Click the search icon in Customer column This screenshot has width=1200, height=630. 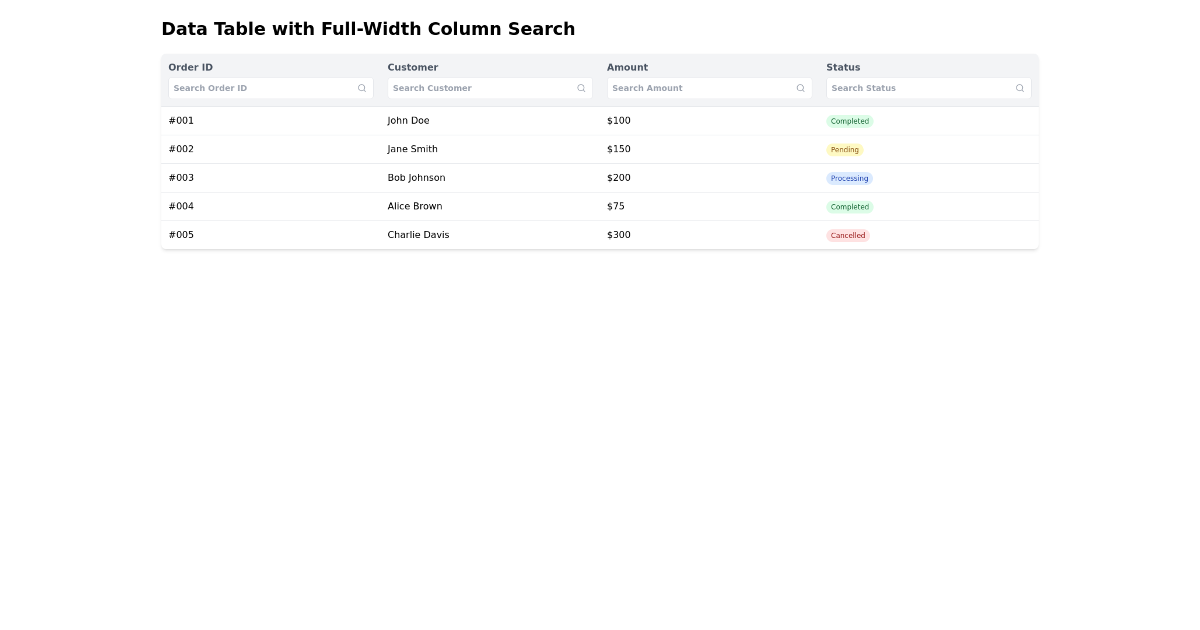(581, 88)
